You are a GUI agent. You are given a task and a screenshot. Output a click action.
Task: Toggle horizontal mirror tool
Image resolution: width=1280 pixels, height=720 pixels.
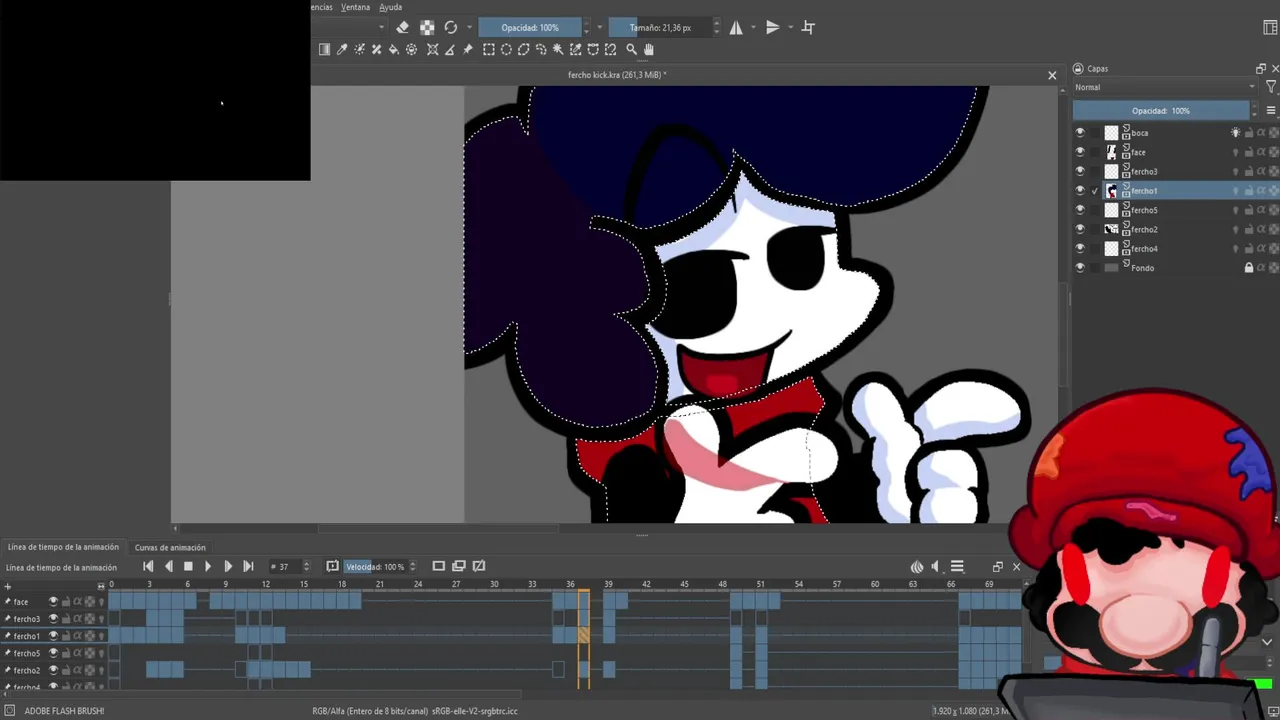(x=736, y=28)
